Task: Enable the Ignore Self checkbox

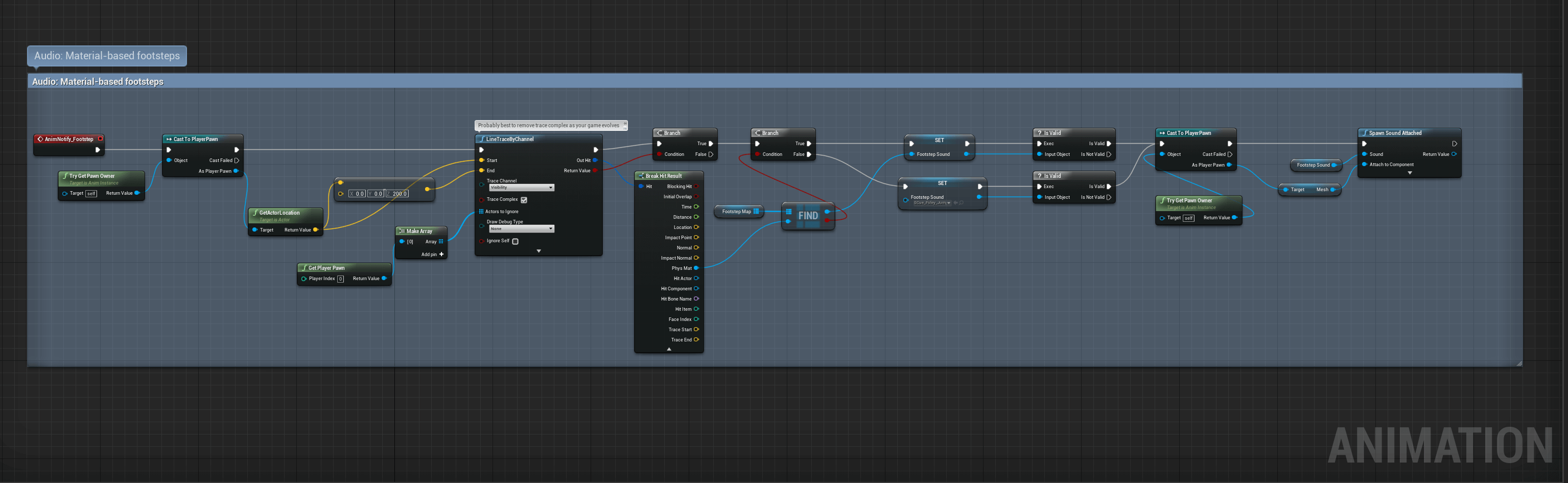Action: tap(515, 241)
